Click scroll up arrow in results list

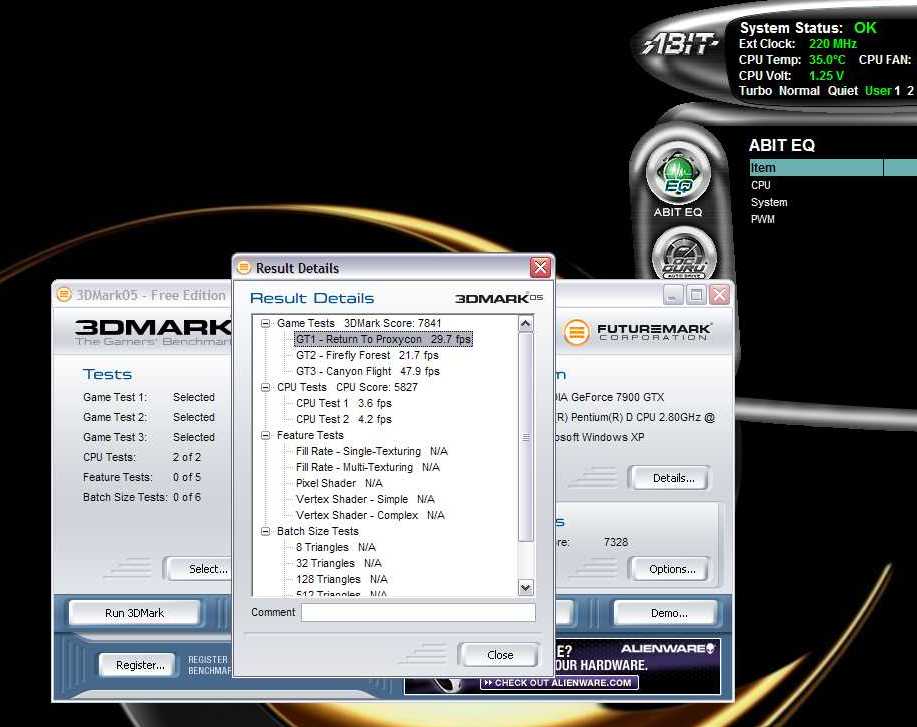[x=525, y=323]
